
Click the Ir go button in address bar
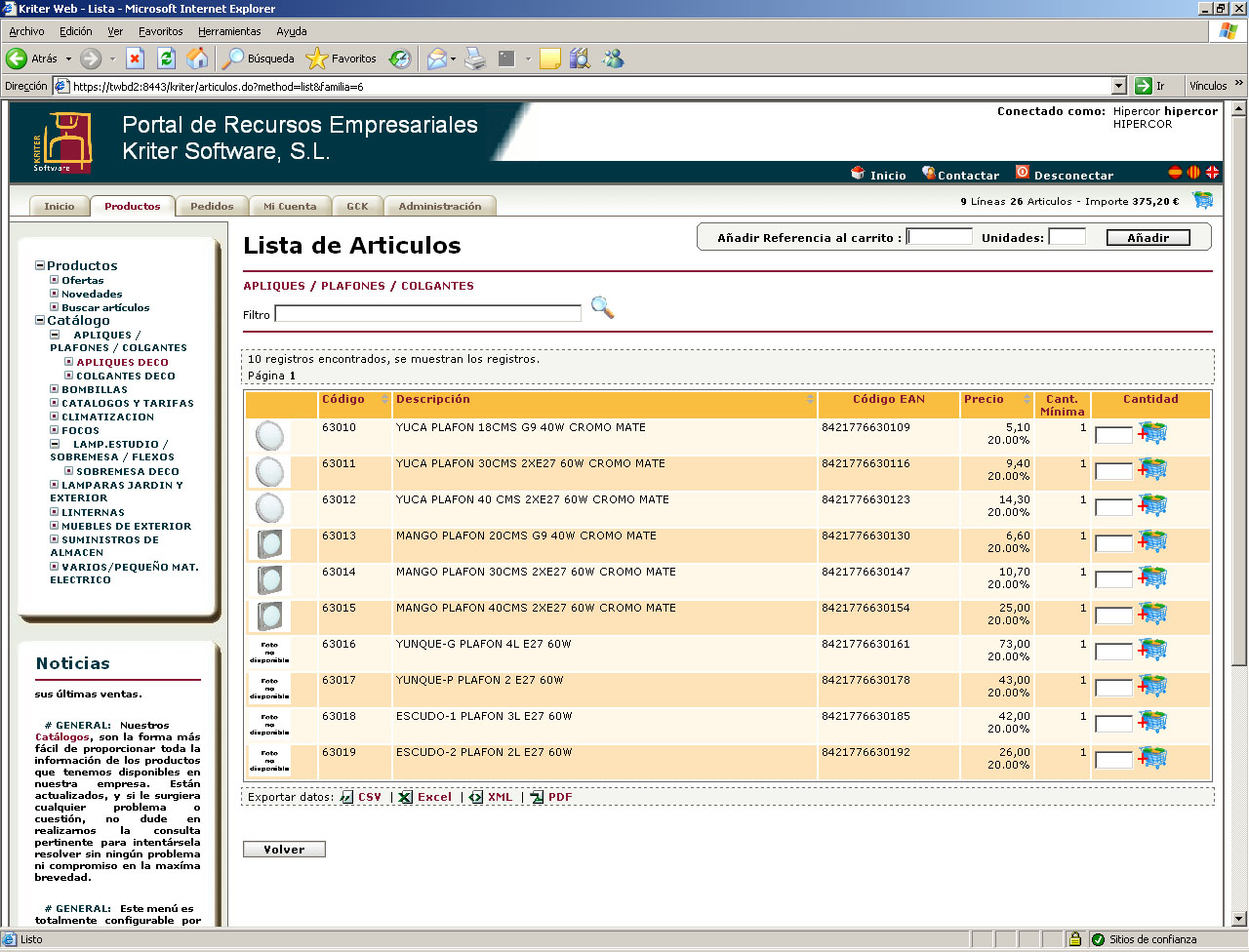[x=1150, y=86]
